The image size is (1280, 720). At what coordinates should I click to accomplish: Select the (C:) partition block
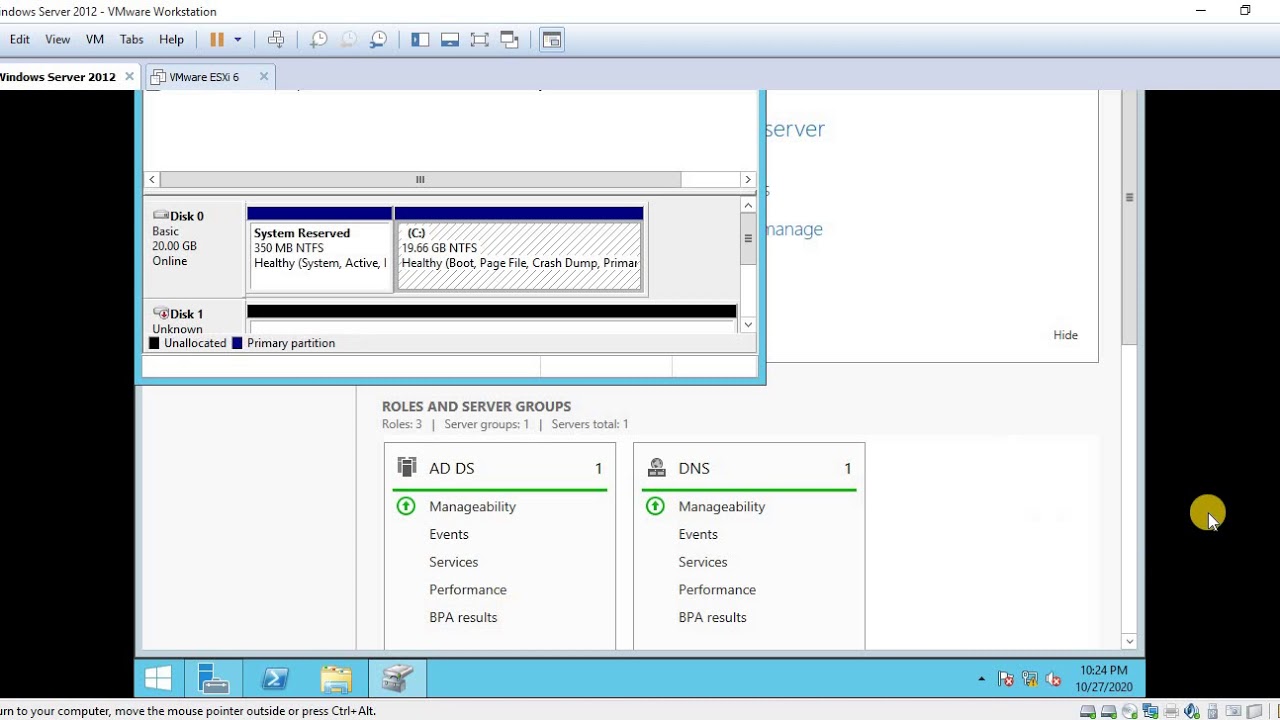pos(519,250)
